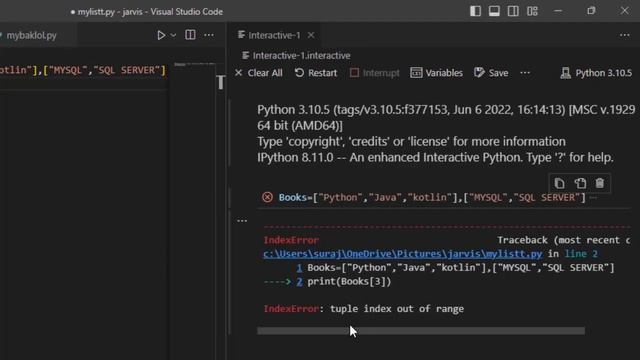The height and width of the screenshot is (360, 640).
Task: Restart the Python kernel
Action: [x=316, y=73]
